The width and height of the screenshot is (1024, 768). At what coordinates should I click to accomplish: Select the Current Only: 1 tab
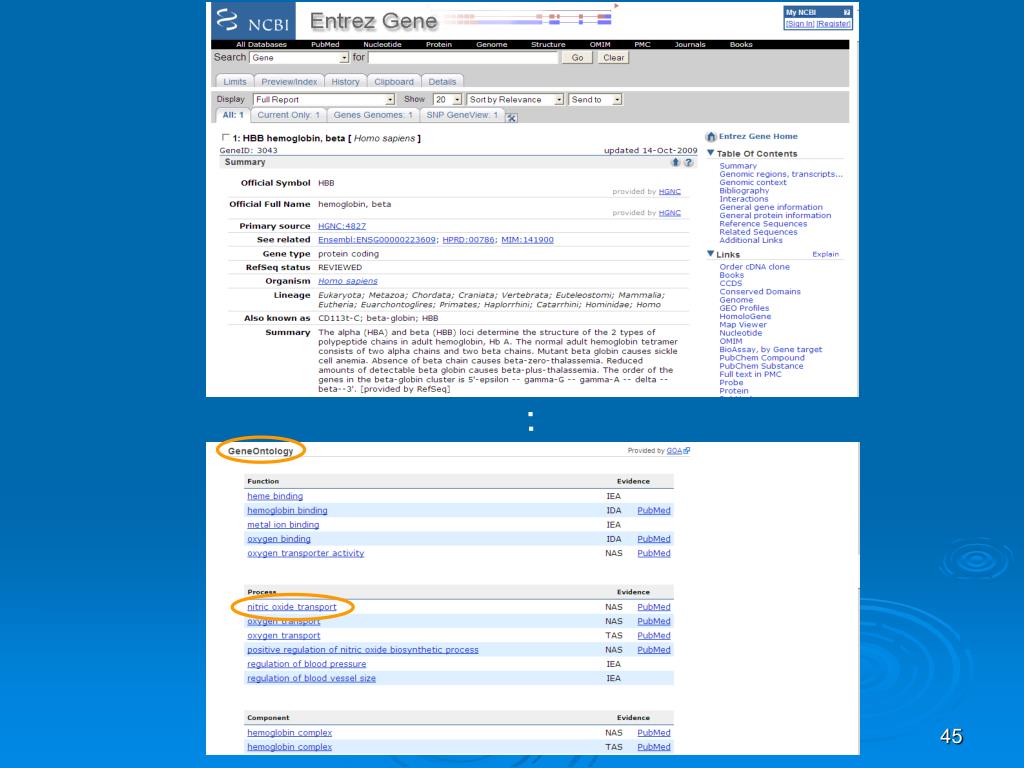288,115
